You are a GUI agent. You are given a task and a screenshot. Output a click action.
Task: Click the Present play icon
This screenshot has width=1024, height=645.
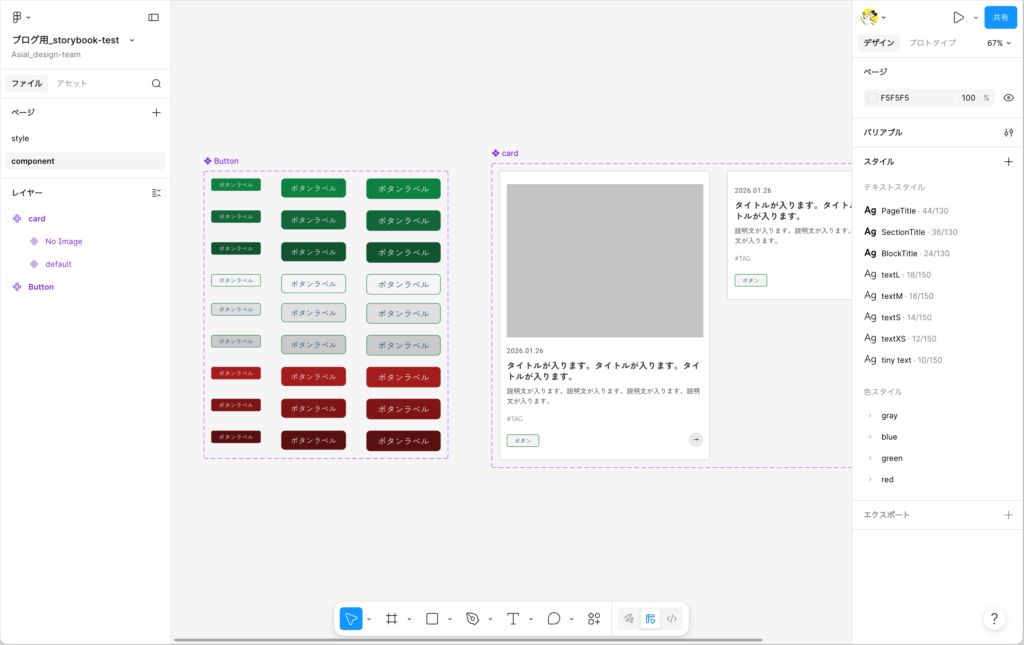click(958, 18)
